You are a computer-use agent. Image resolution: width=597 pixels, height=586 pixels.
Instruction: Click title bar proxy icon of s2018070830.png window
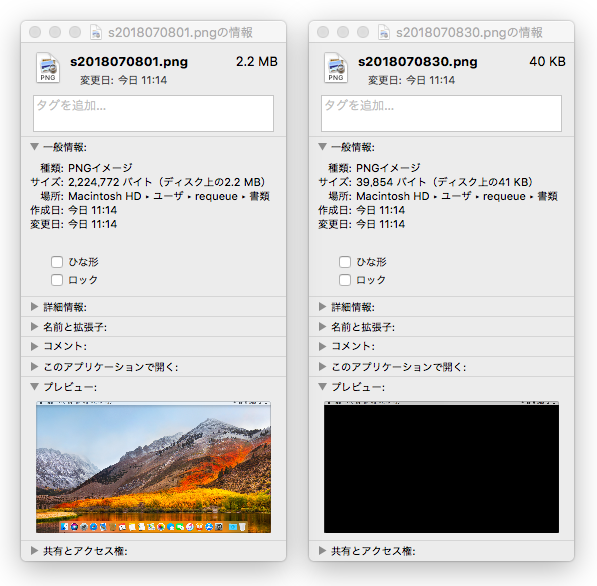point(384,32)
